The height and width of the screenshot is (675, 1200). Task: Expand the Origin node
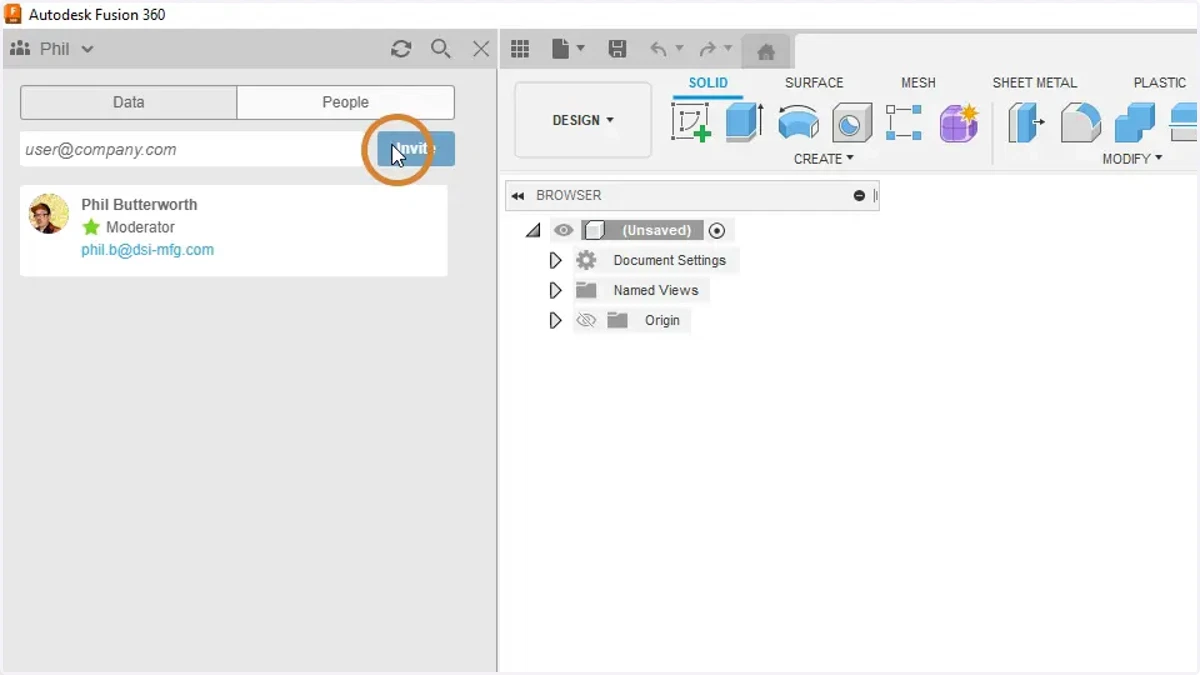coord(555,320)
